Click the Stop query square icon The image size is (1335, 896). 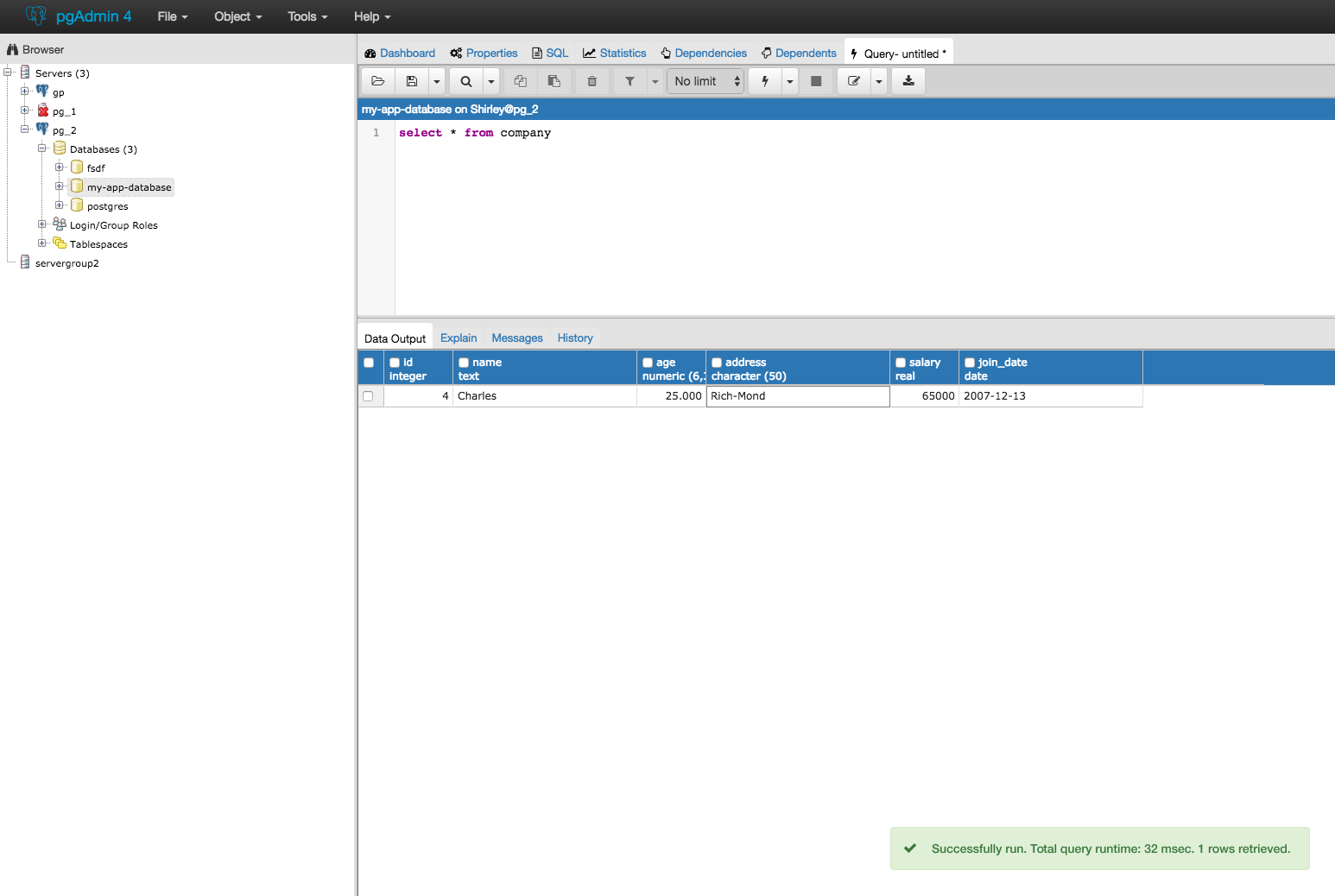click(816, 81)
